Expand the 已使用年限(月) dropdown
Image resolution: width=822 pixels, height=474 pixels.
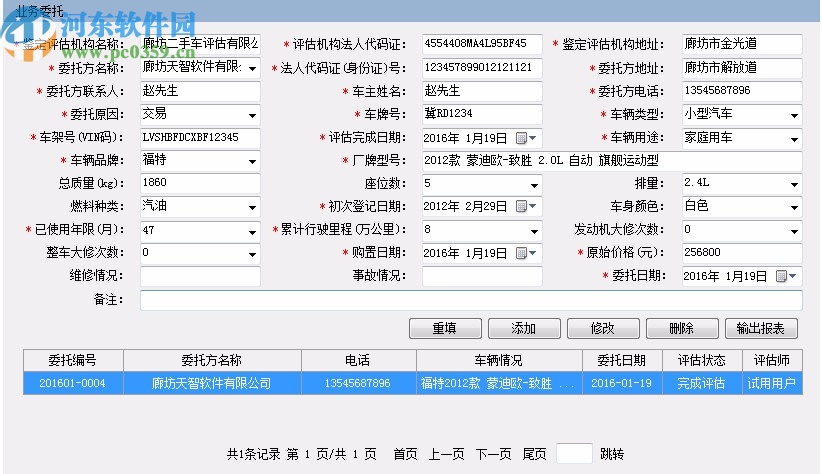[x=253, y=232]
